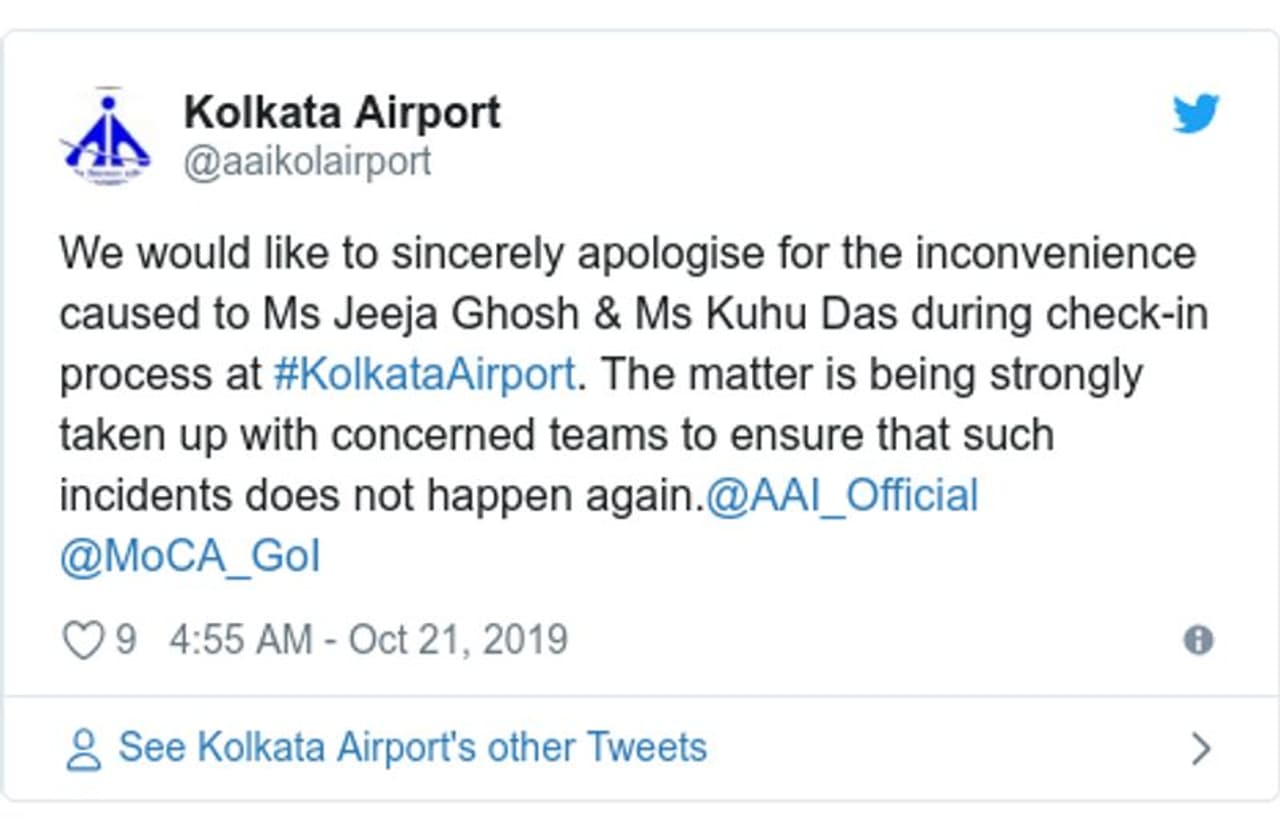1280x829 pixels.
Task: Expand other Tweets with the right chevron
Action: click(1202, 749)
